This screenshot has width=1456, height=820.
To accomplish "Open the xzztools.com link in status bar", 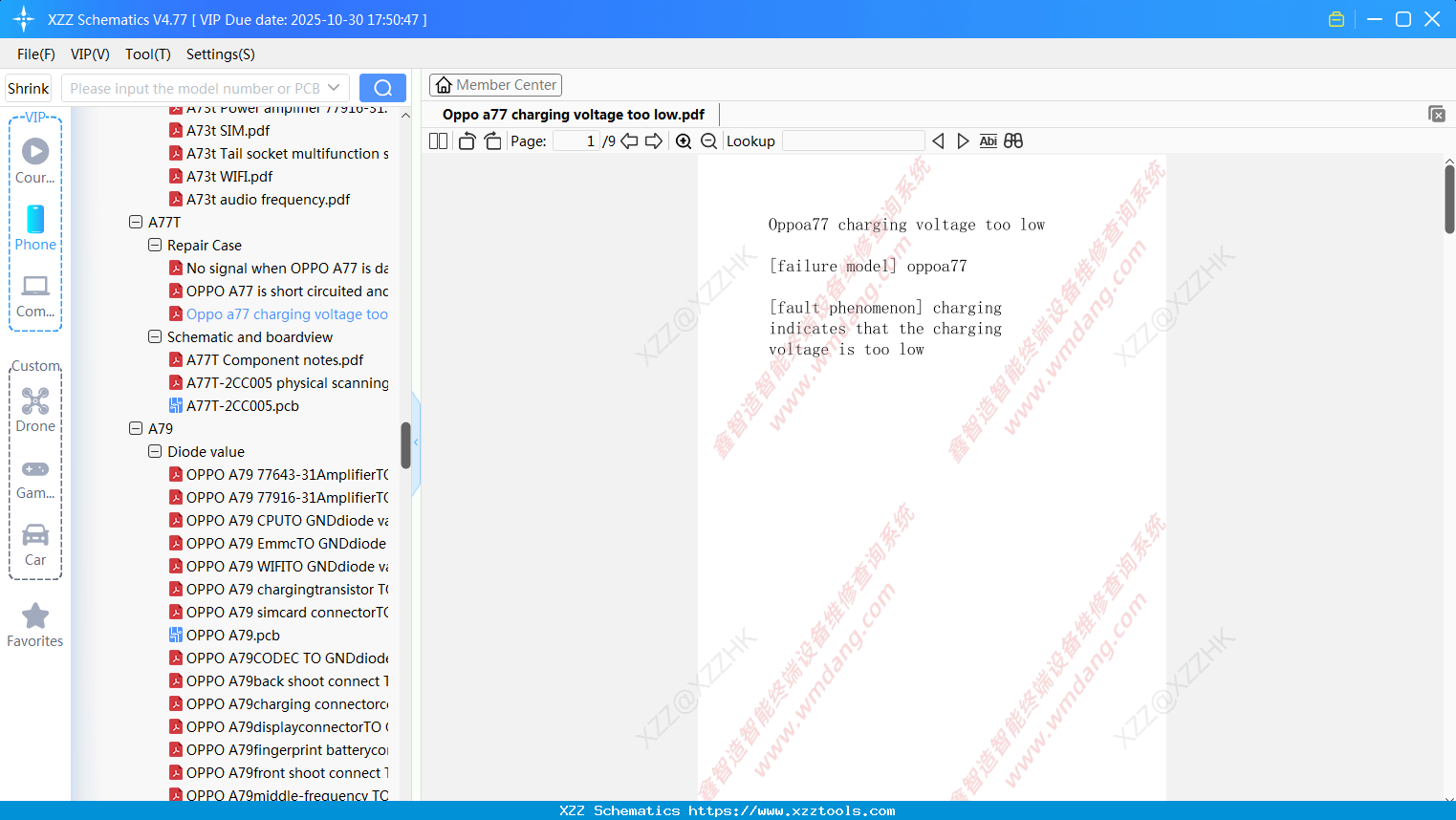I will tap(792, 810).
